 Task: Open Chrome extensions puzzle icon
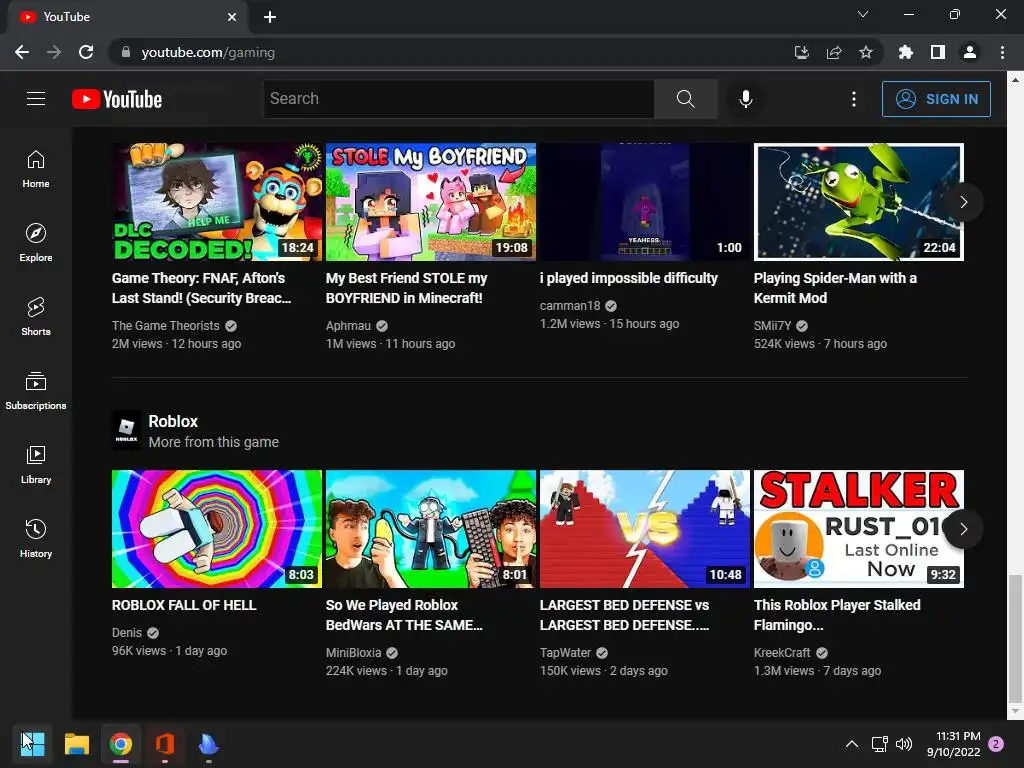point(905,52)
